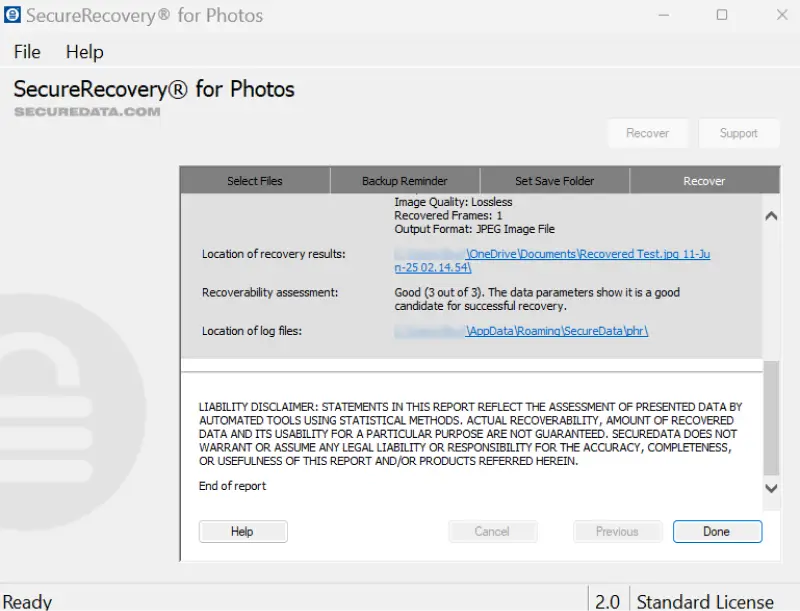Click the report scroll down arrow
Screen dimensions: 800x611
coord(771,489)
